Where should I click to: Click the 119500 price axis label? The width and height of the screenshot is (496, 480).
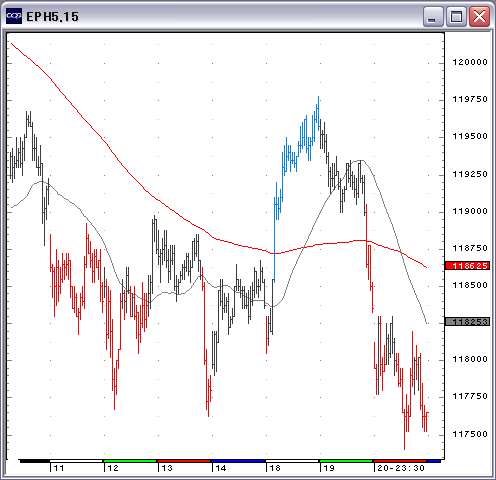click(470, 136)
